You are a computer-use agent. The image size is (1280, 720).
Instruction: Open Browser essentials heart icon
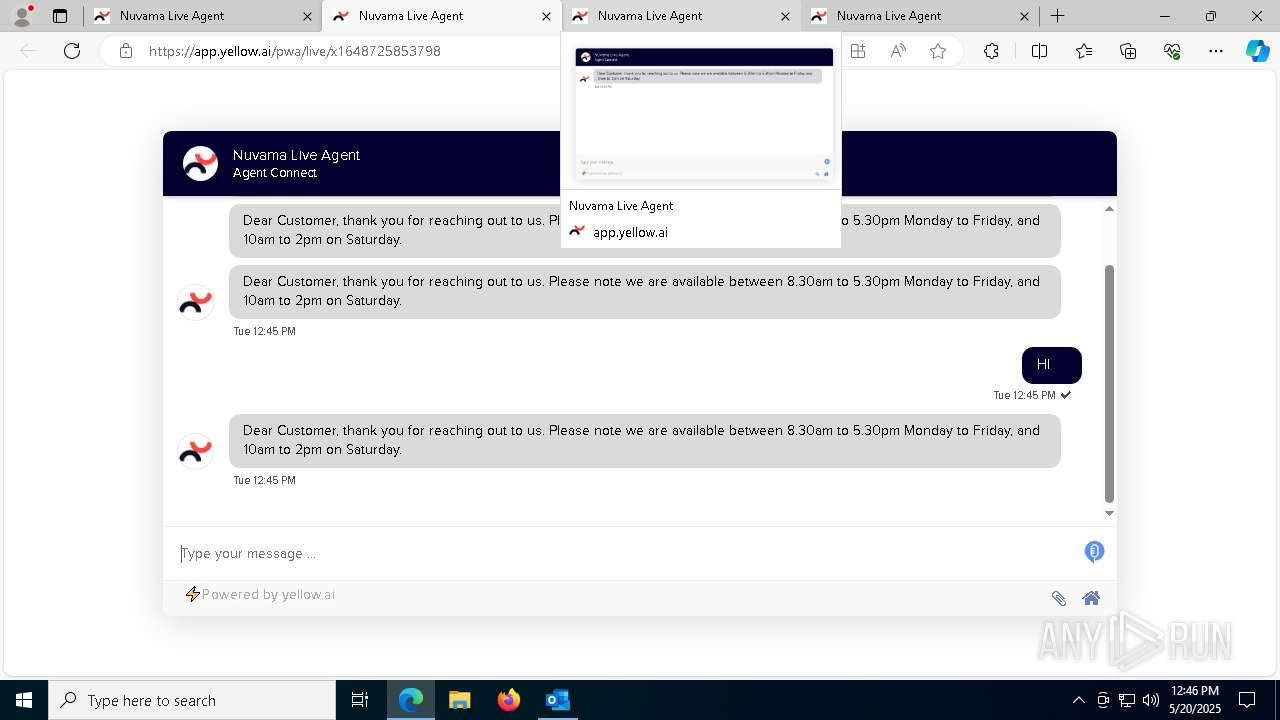click(x=1172, y=51)
